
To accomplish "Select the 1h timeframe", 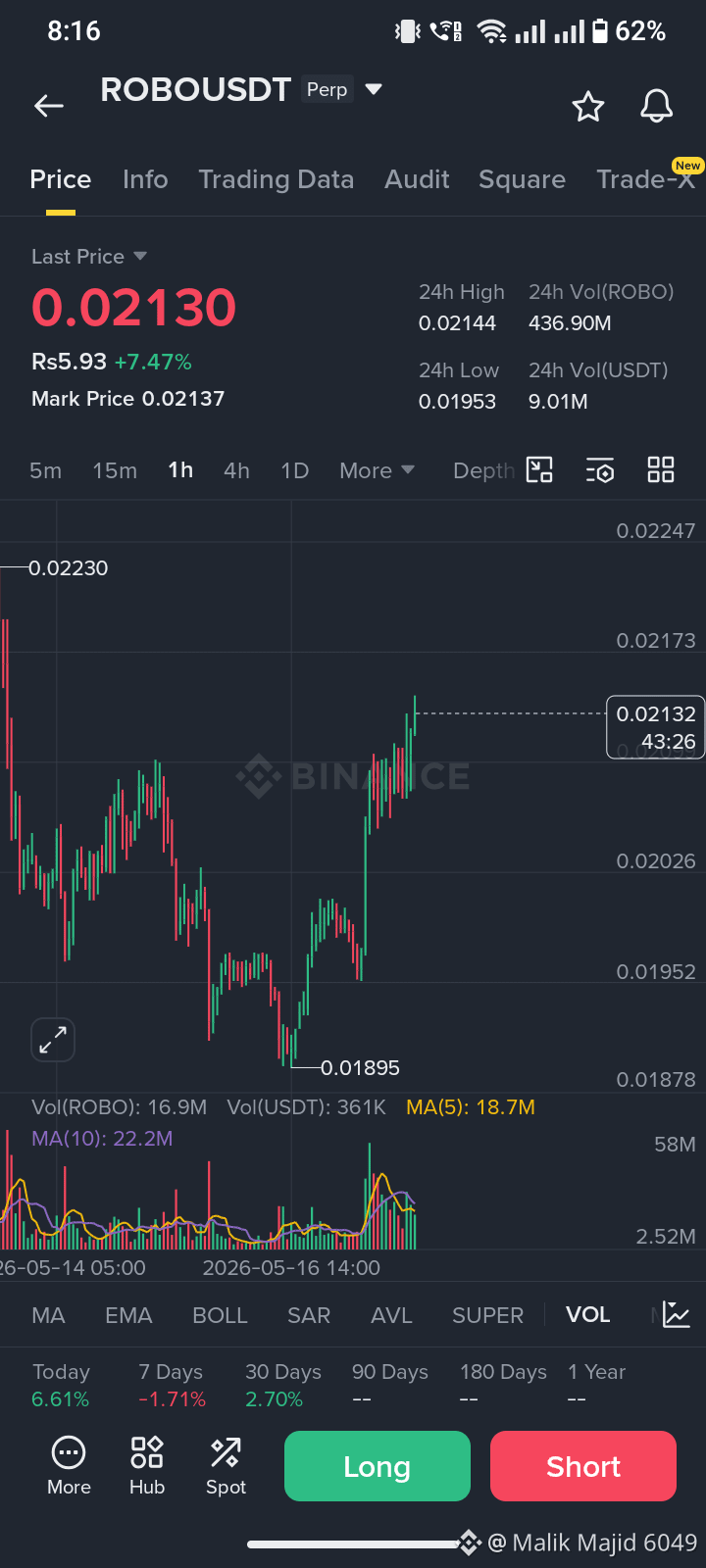I will (x=180, y=470).
